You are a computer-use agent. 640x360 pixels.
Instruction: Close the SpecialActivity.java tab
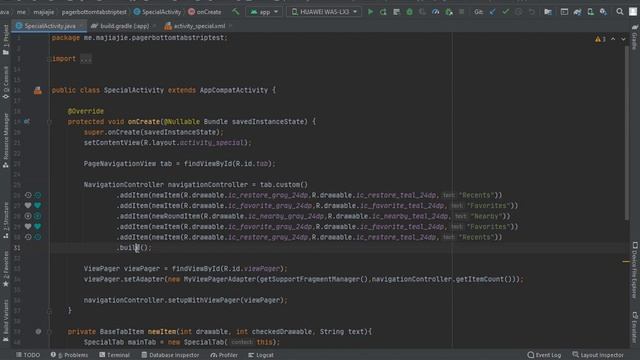click(81, 26)
